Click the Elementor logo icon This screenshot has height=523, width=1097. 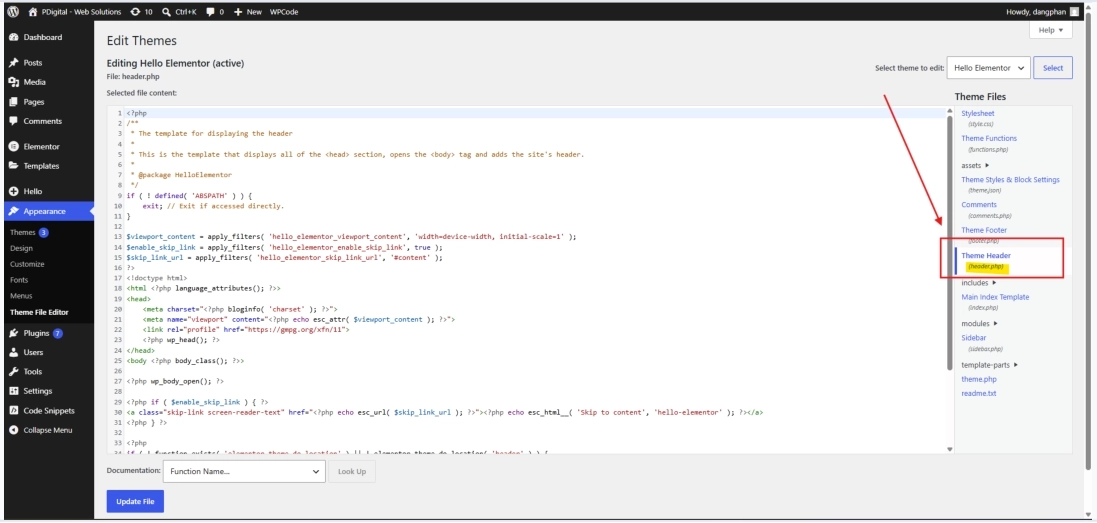pyautogui.click(x=13, y=147)
